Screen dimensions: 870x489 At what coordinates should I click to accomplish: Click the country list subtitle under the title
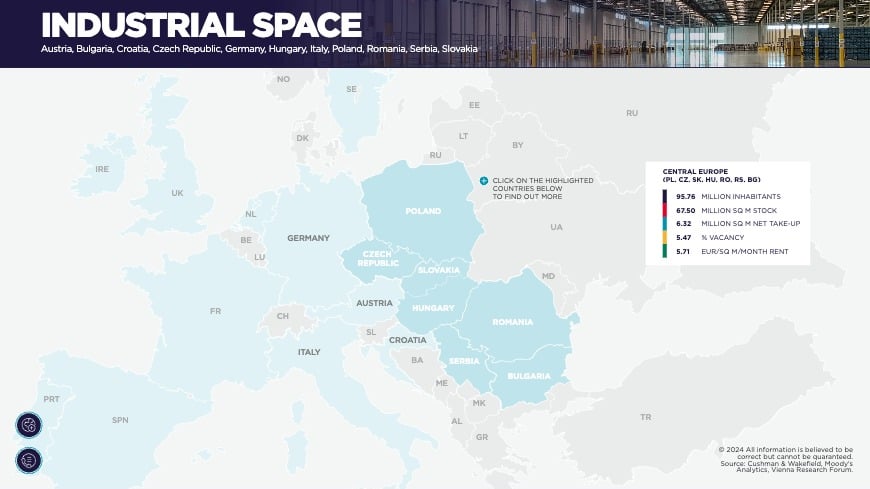pyautogui.click(x=259, y=49)
